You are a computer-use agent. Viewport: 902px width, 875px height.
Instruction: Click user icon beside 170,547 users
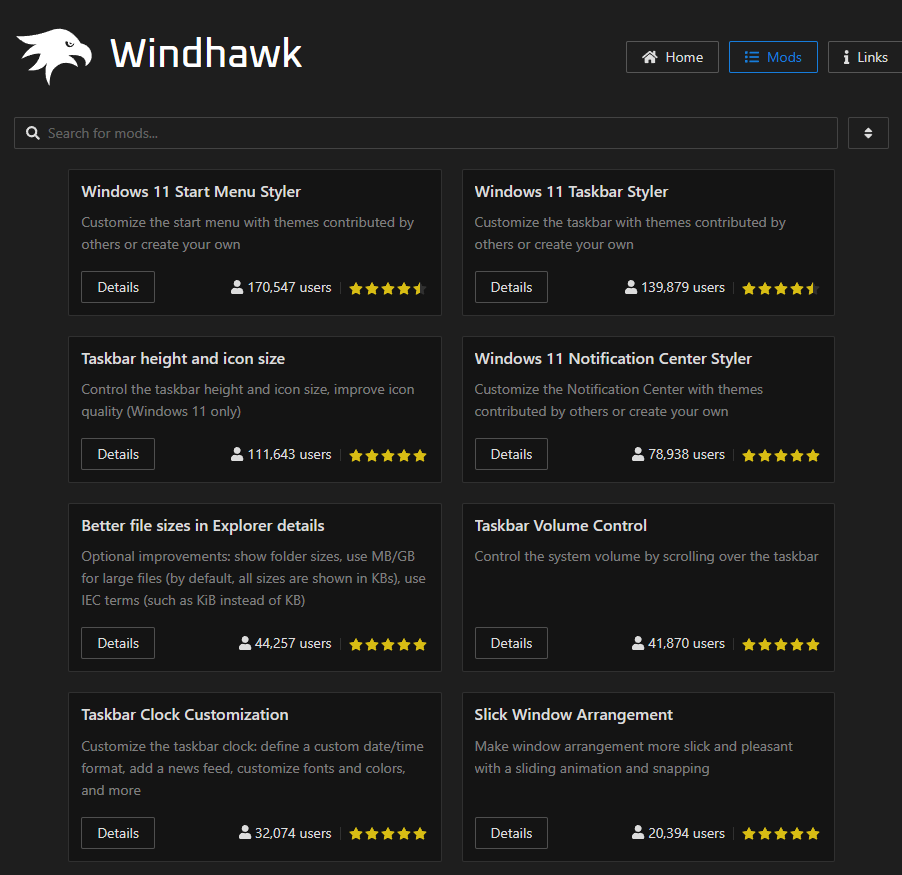(237, 287)
